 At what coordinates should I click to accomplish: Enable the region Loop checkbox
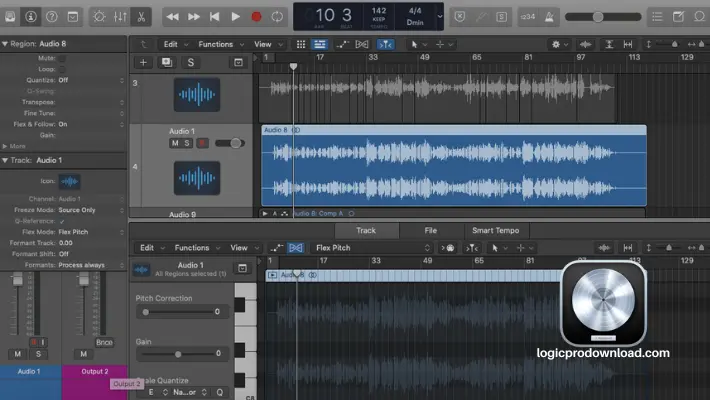pos(62,69)
